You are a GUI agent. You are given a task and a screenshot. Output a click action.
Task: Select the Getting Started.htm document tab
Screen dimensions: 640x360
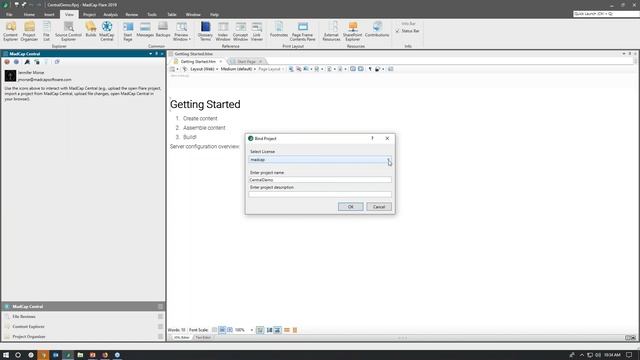click(x=198, y=62)
